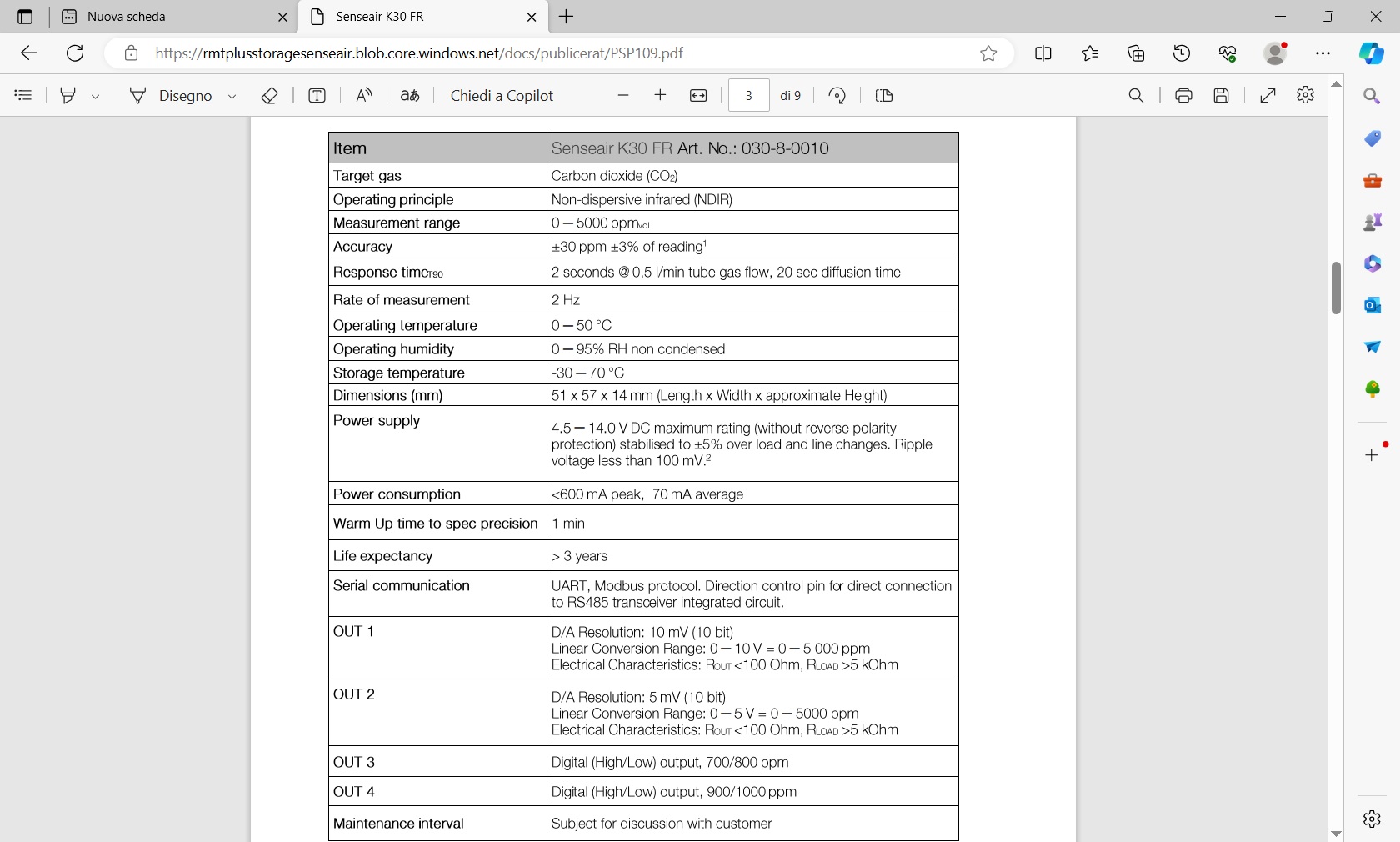Image resolution: width=1400 pixels, height=842 pixels.
Task: Click the page number input field
Action: pos(748,96)
